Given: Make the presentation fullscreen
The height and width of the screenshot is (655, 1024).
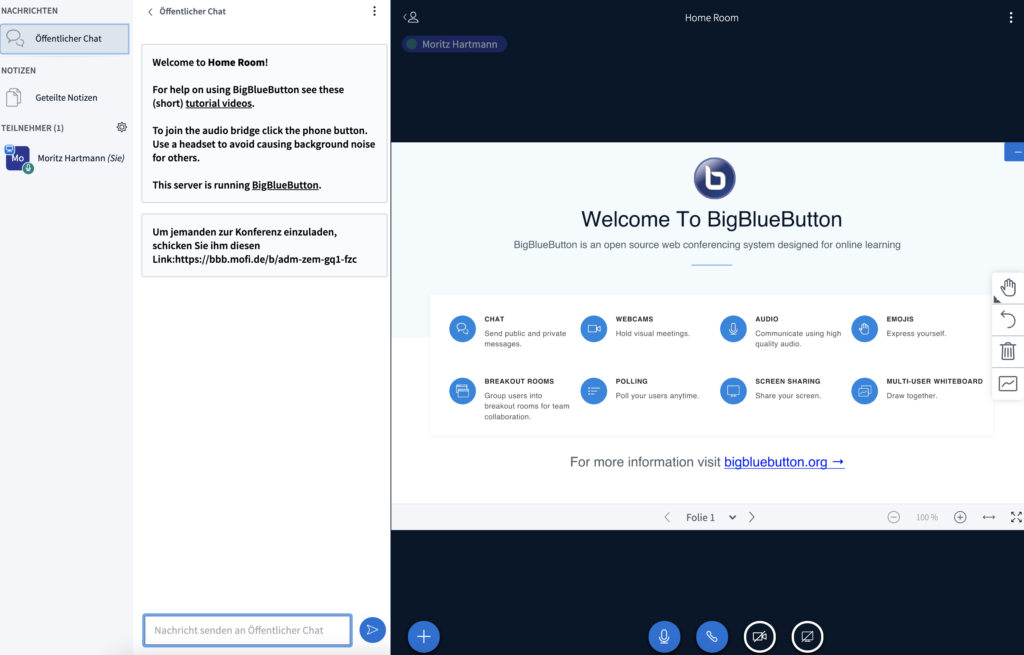Looking at the screenshot, I should tap(1016, 517).
